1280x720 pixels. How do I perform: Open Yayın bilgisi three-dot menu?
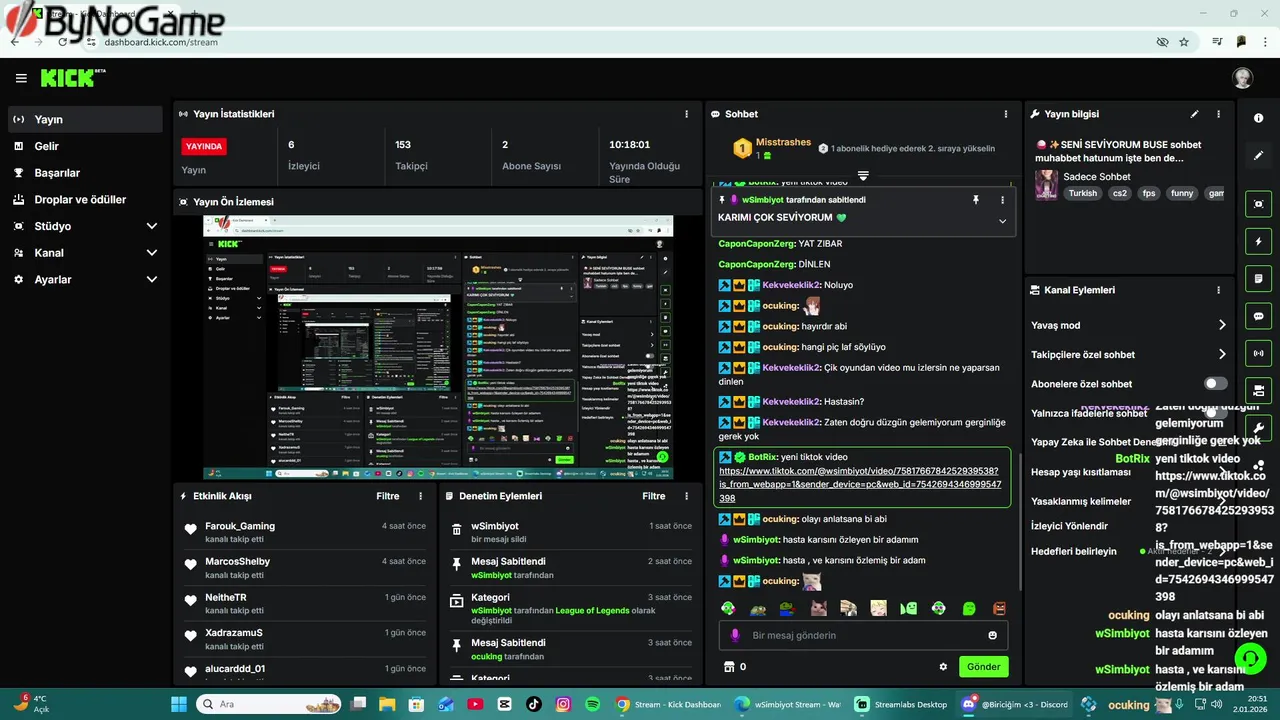tap(1218, 114)
